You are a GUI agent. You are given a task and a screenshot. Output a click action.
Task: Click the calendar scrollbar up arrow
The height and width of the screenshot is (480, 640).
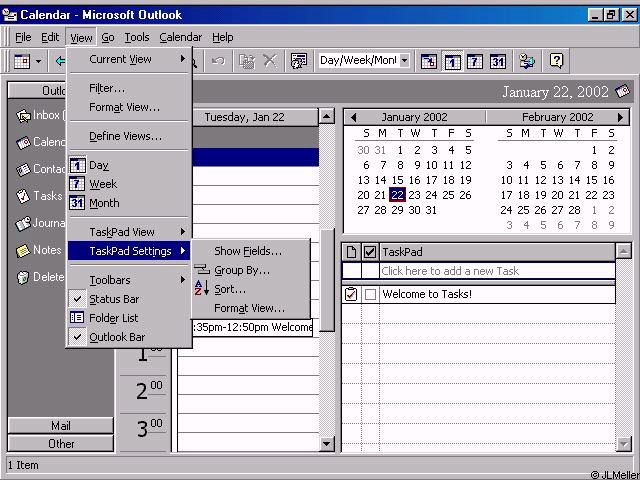point(326,117)
